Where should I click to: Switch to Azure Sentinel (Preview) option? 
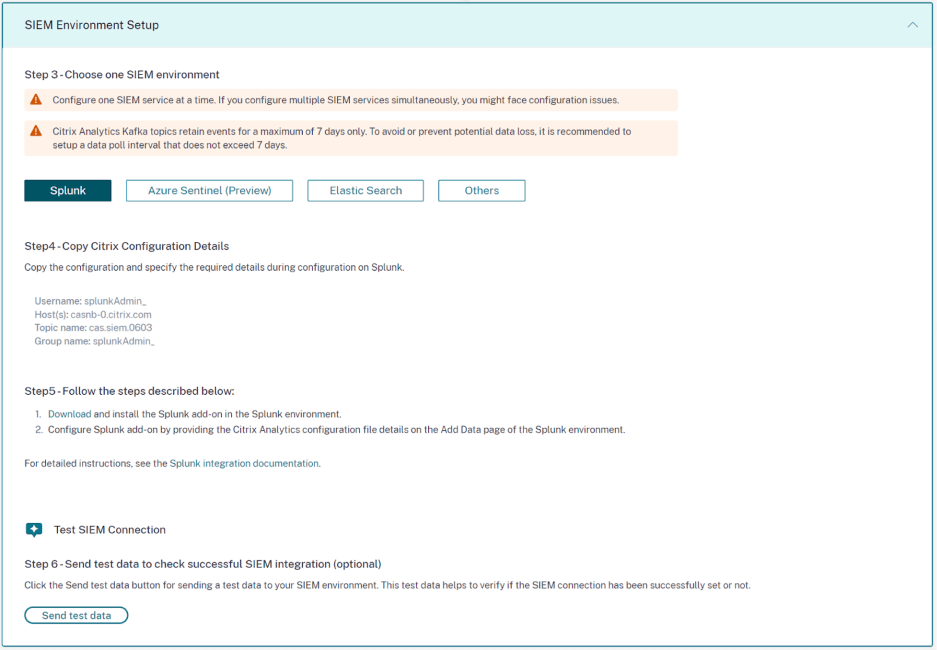coord(209,191)
